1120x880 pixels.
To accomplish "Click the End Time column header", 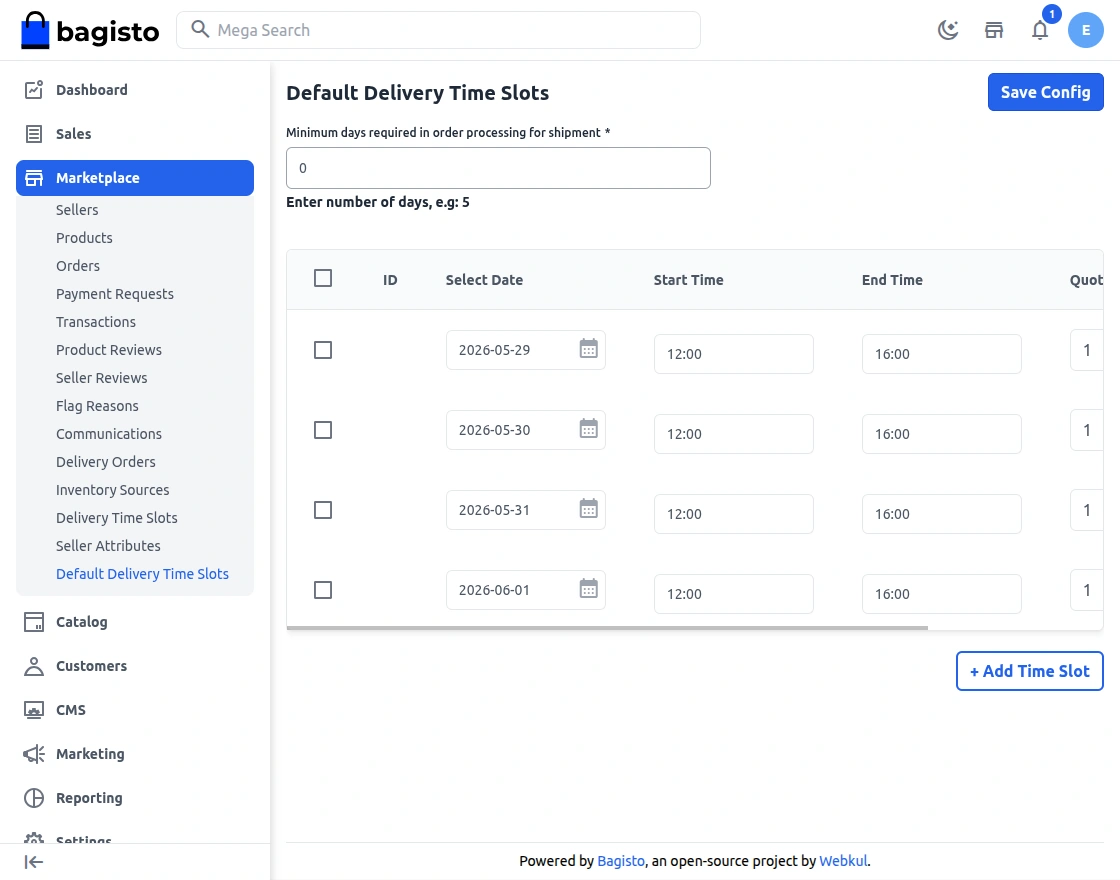I will click(892, 280).
